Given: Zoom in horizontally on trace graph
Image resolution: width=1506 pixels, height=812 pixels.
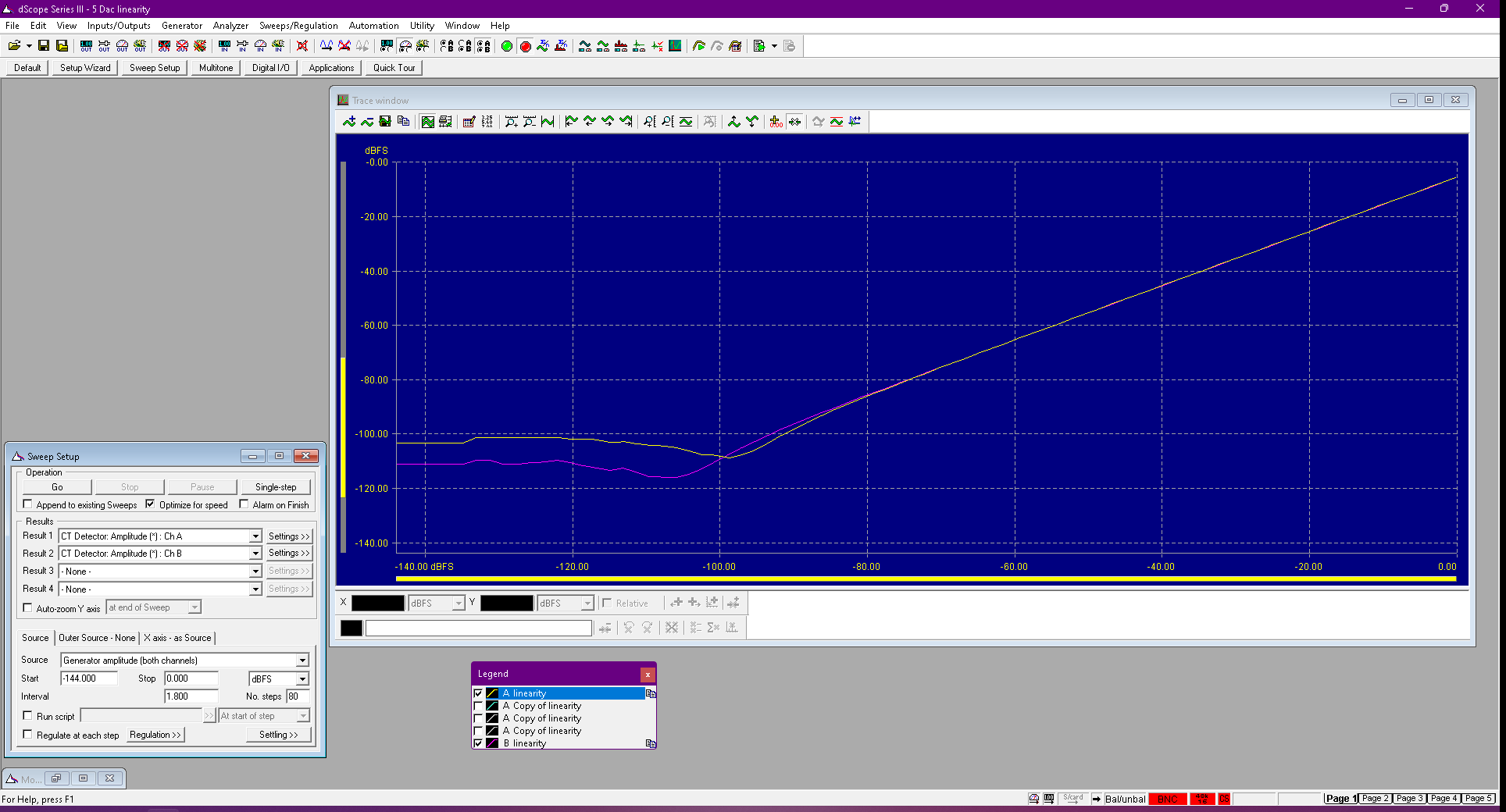Looking at the screenshot, I should coord(511,121).
